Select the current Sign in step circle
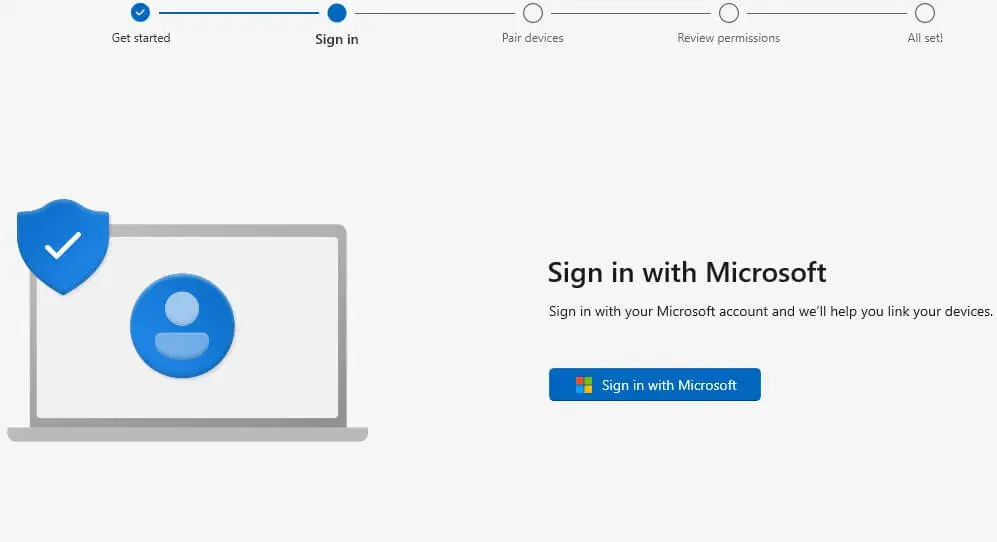997x542 pixels. [336, 13]
